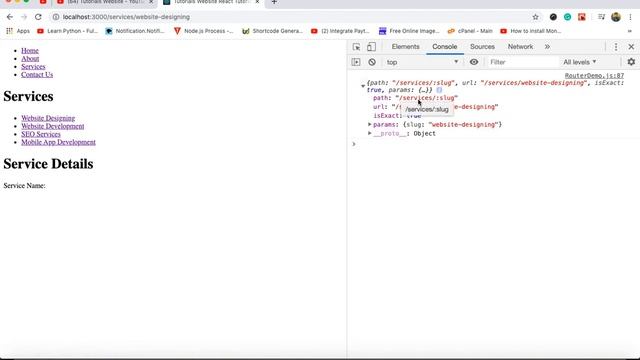Activate the DevTools inspect element picker

356,47
